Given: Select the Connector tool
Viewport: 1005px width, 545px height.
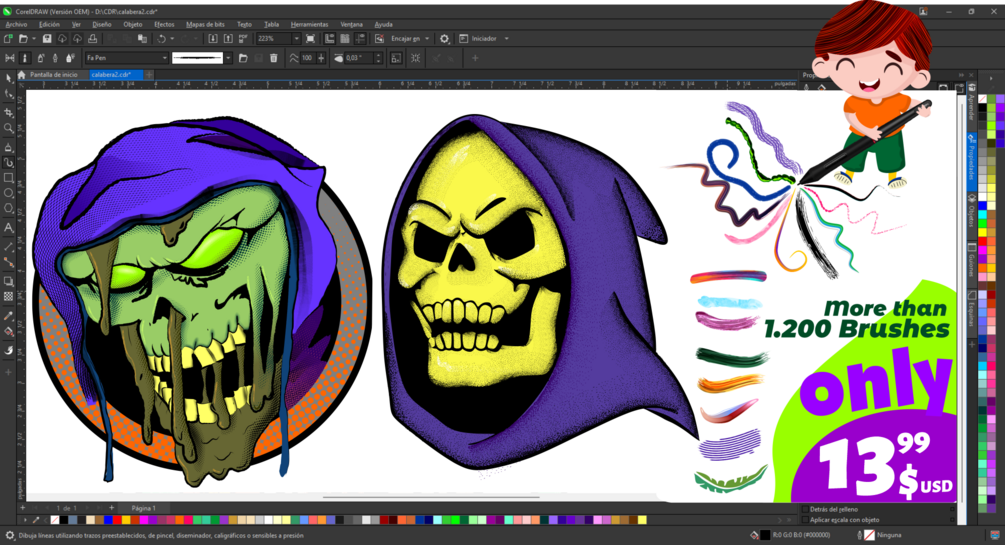Looking at the screenshot, I should [8, 262].
